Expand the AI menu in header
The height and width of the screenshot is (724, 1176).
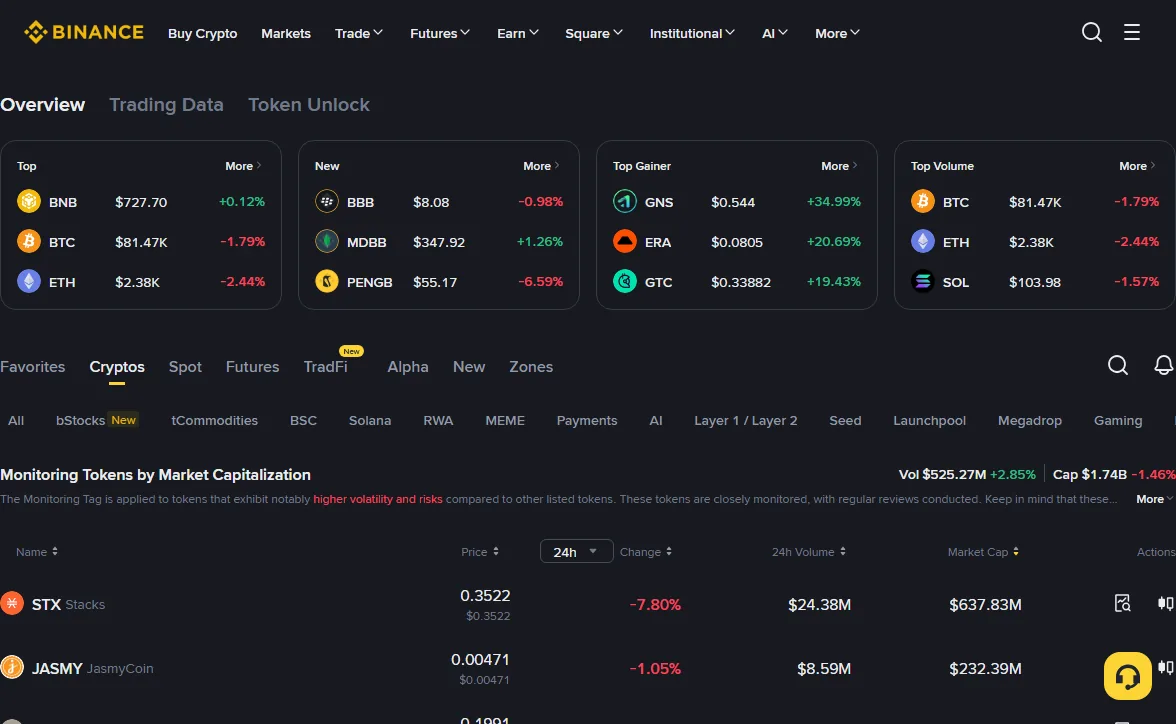pos(775,33)
